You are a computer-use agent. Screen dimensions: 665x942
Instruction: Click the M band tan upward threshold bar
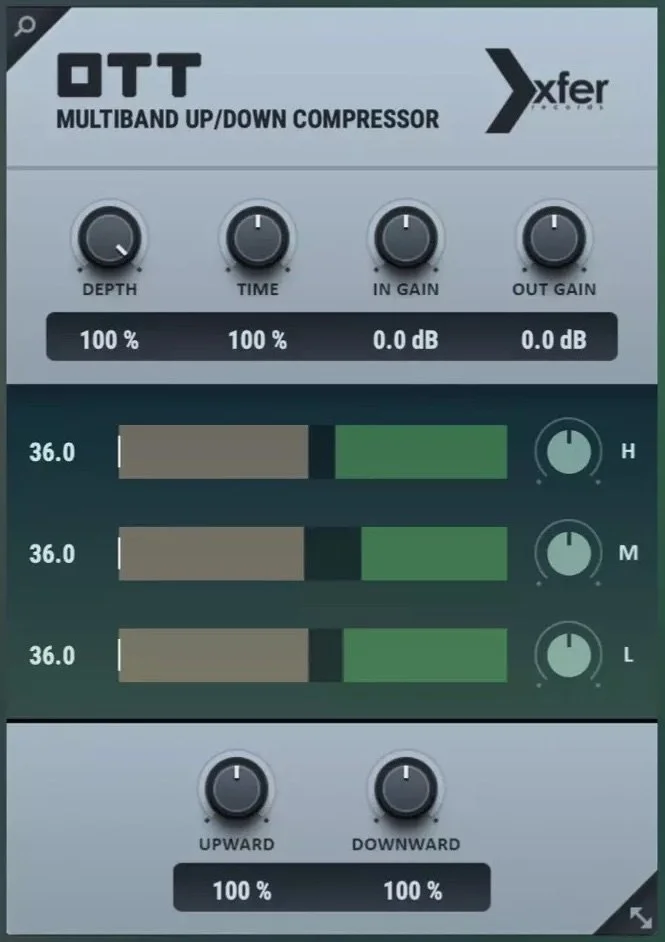(211, 553)
